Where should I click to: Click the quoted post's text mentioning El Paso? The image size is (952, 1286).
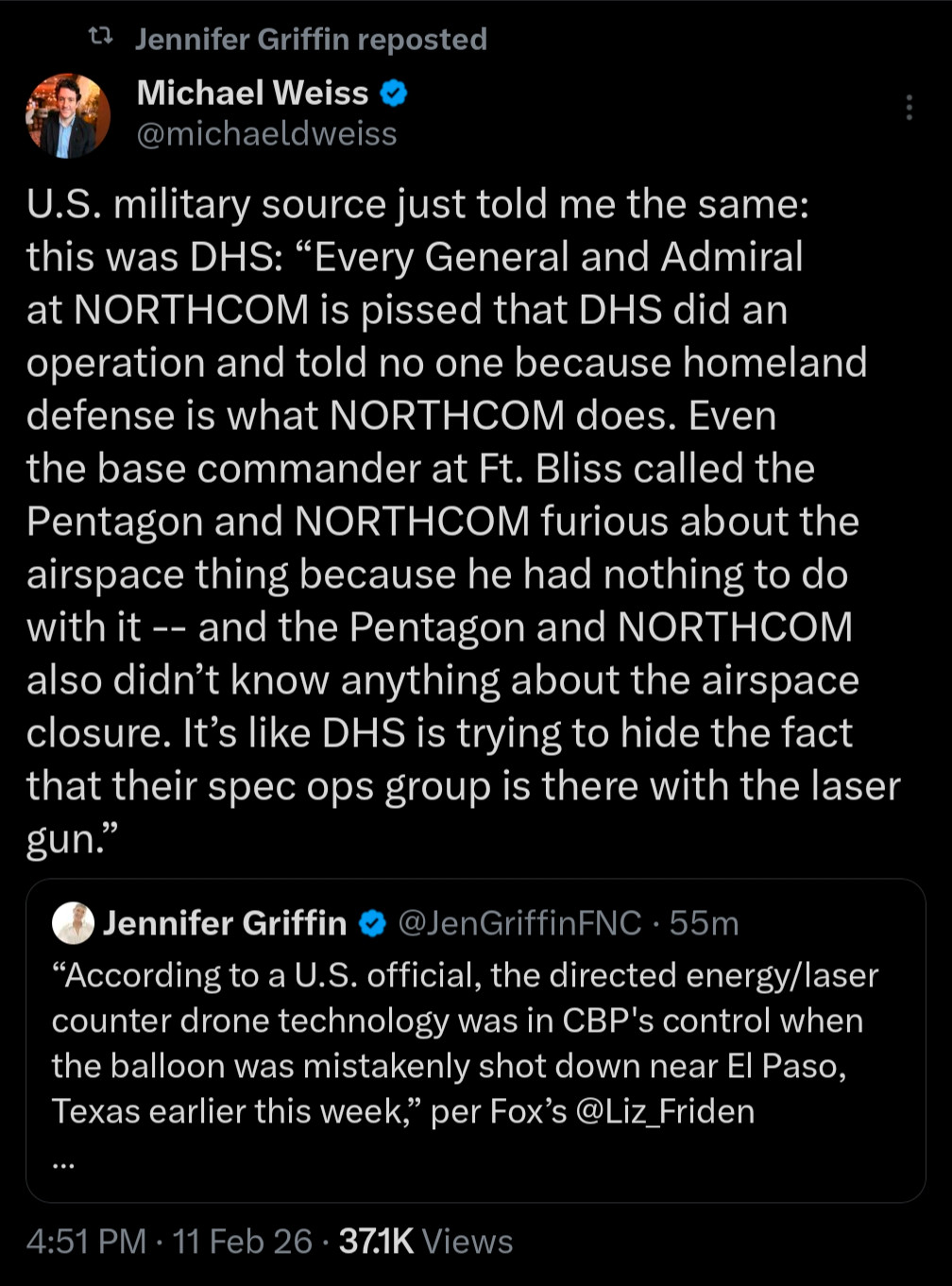449,1066
